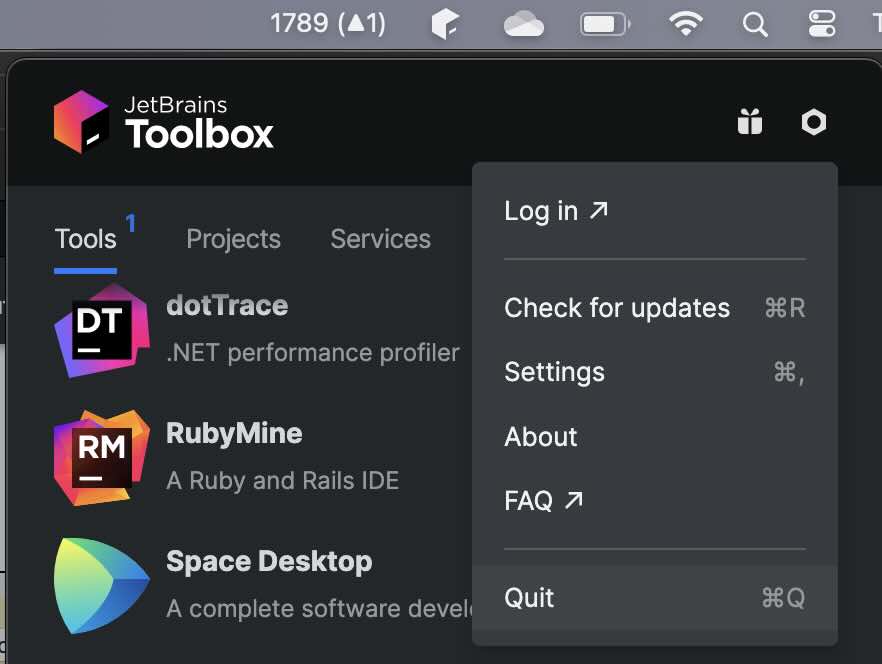Image resolution: width=882 pixels, height=664 pixels.
Task: Click the Space Desktop app icon
Action: click(x=101, y=586)
